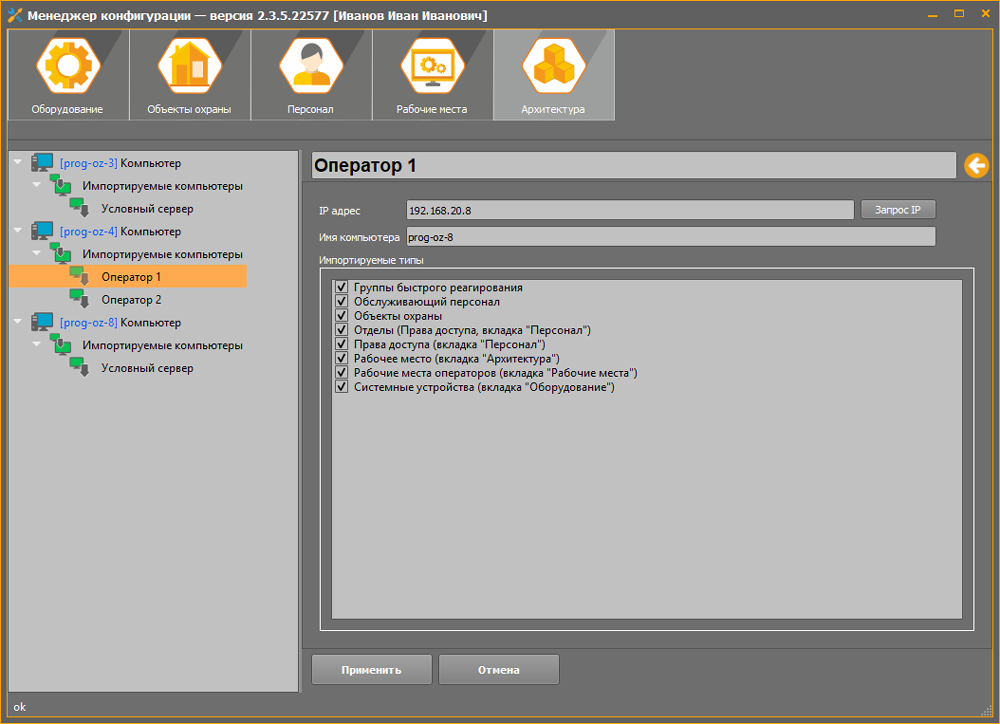
Task: Uncheck Группы быстрого реагирования checkbox
Action: point(341,287)
